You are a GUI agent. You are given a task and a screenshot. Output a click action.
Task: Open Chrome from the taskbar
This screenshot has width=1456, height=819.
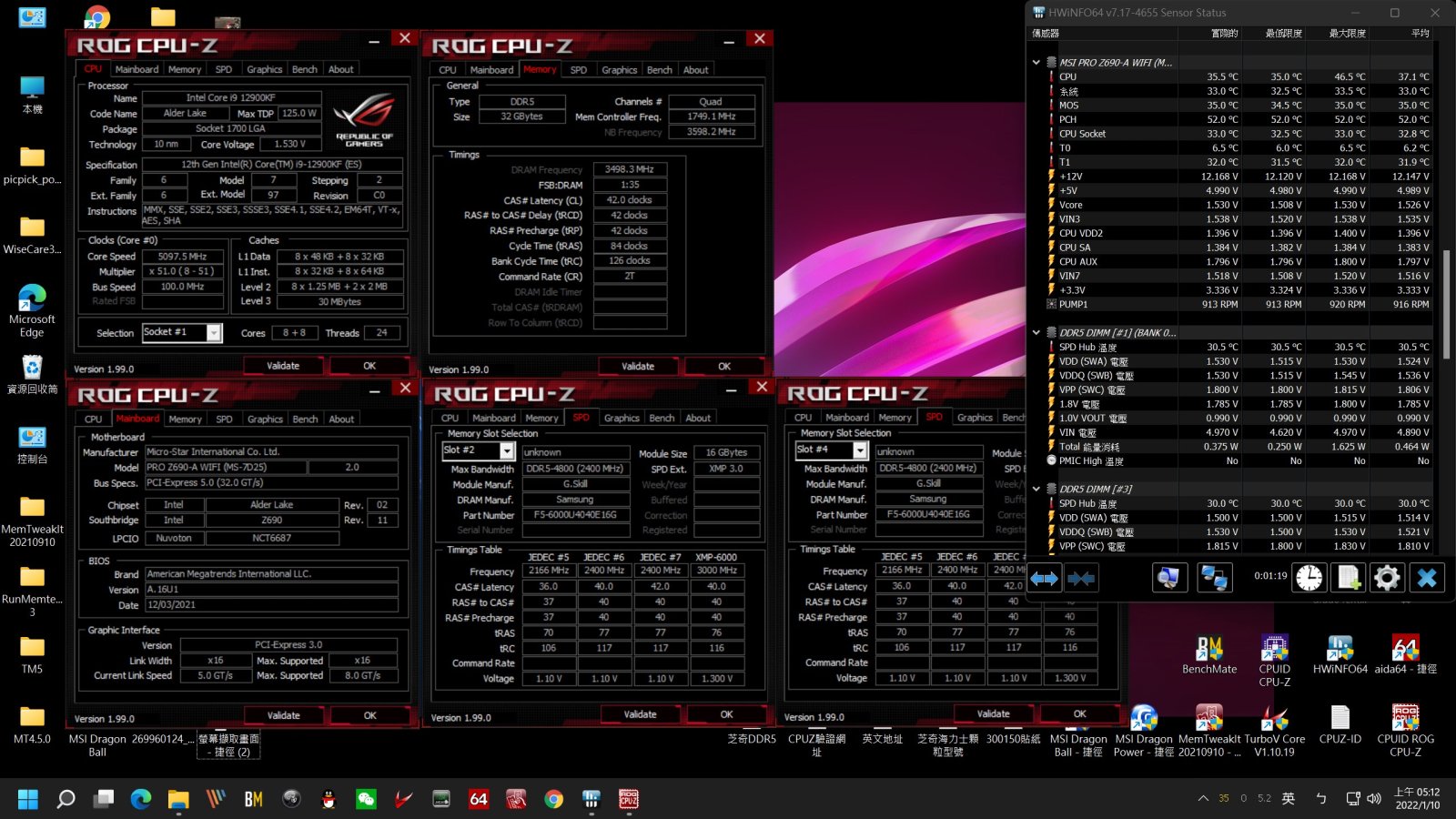pyautogui.click(x=553, y=799)
